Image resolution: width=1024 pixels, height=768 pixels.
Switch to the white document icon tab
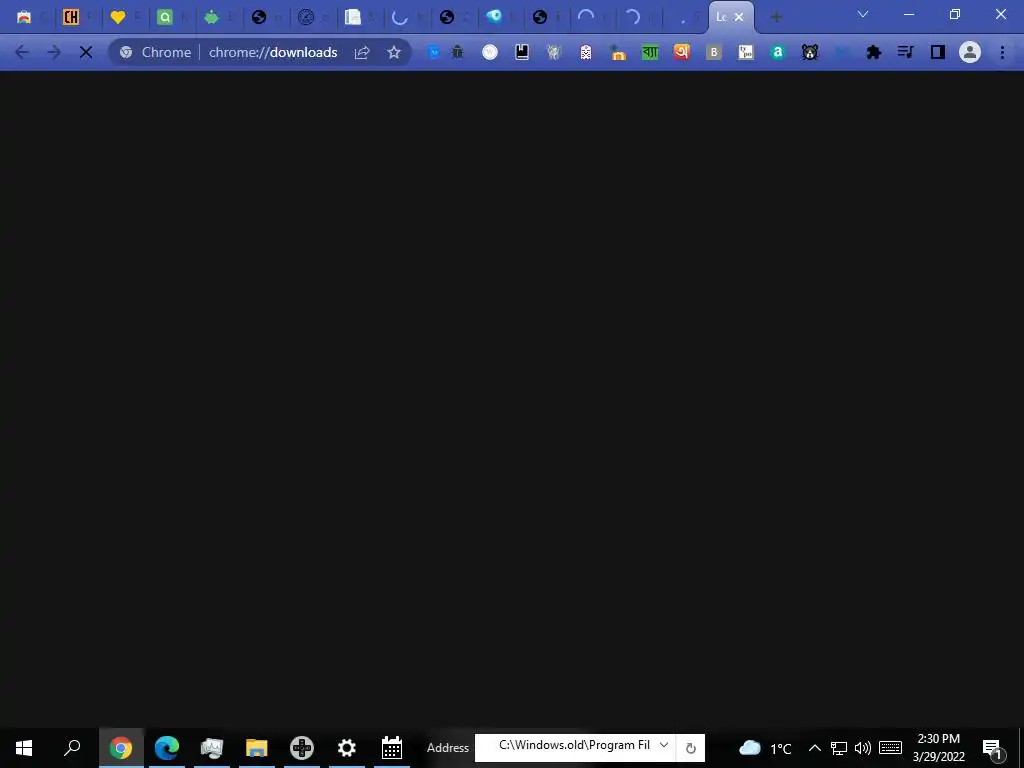pyautogui.click(x=353, y=17)
